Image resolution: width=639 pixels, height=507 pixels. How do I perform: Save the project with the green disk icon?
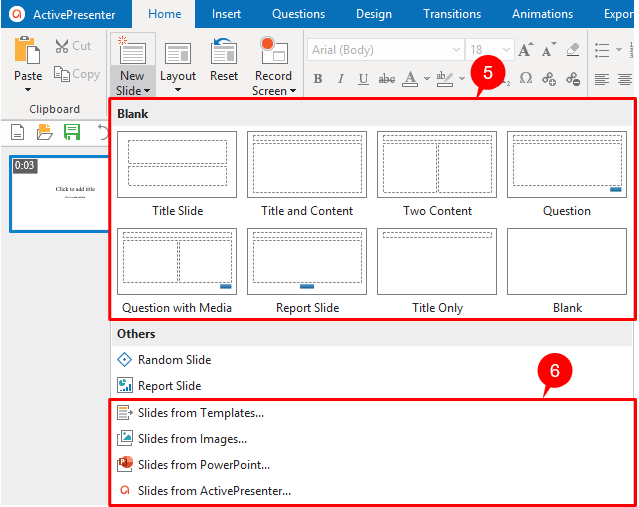click(72, 132)
